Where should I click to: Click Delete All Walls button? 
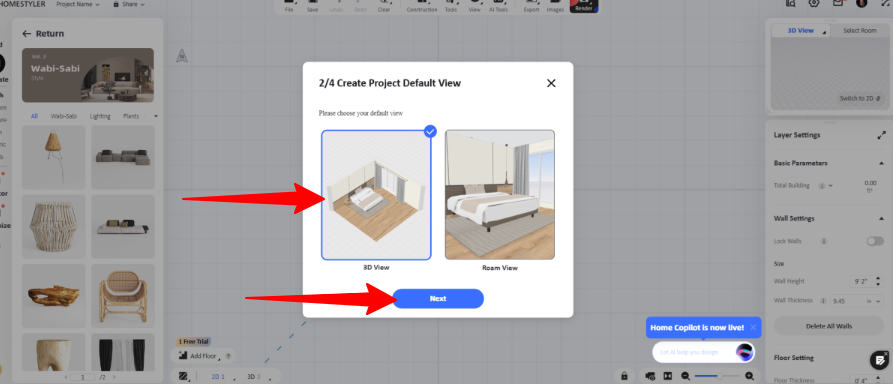click(x=829, y=326)
